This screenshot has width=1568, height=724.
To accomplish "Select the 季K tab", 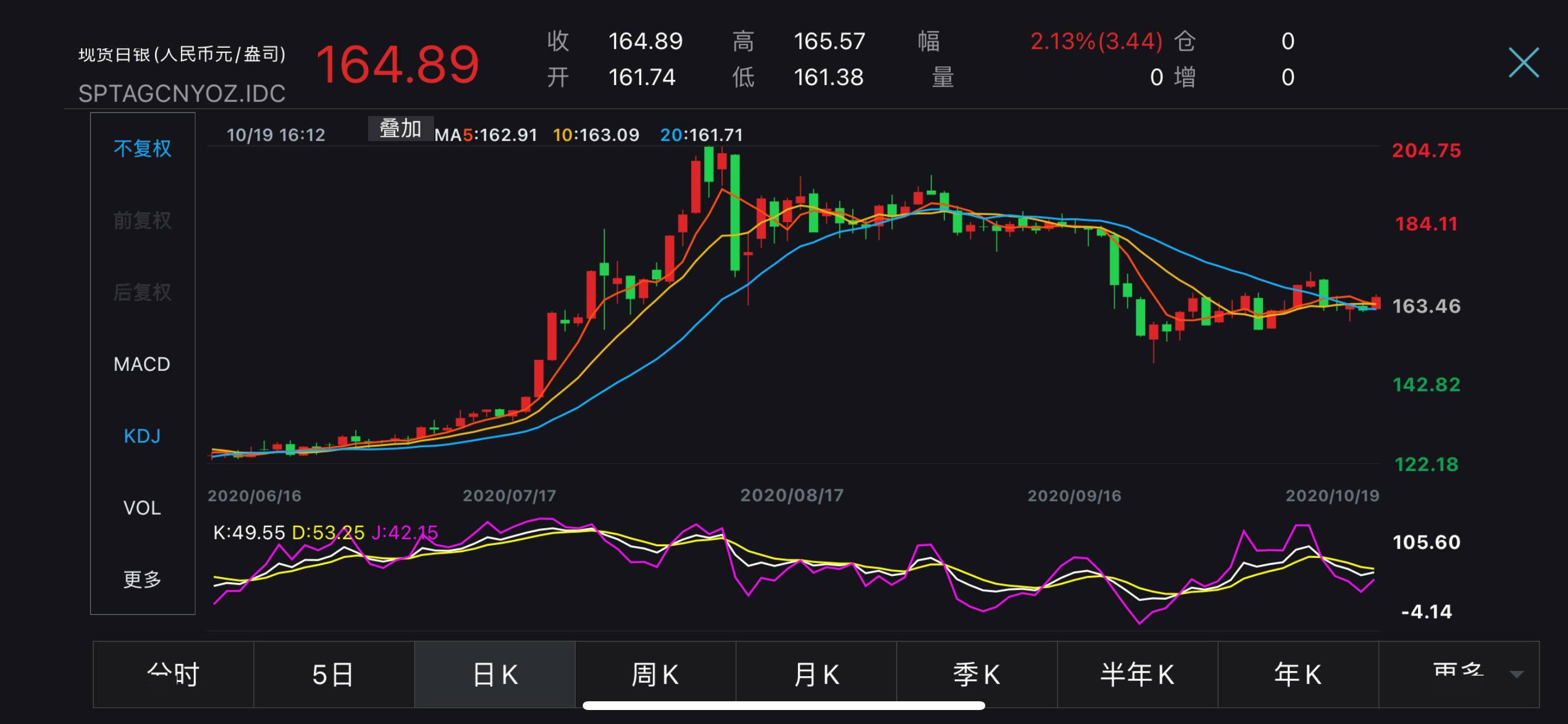I will [977, 674].
